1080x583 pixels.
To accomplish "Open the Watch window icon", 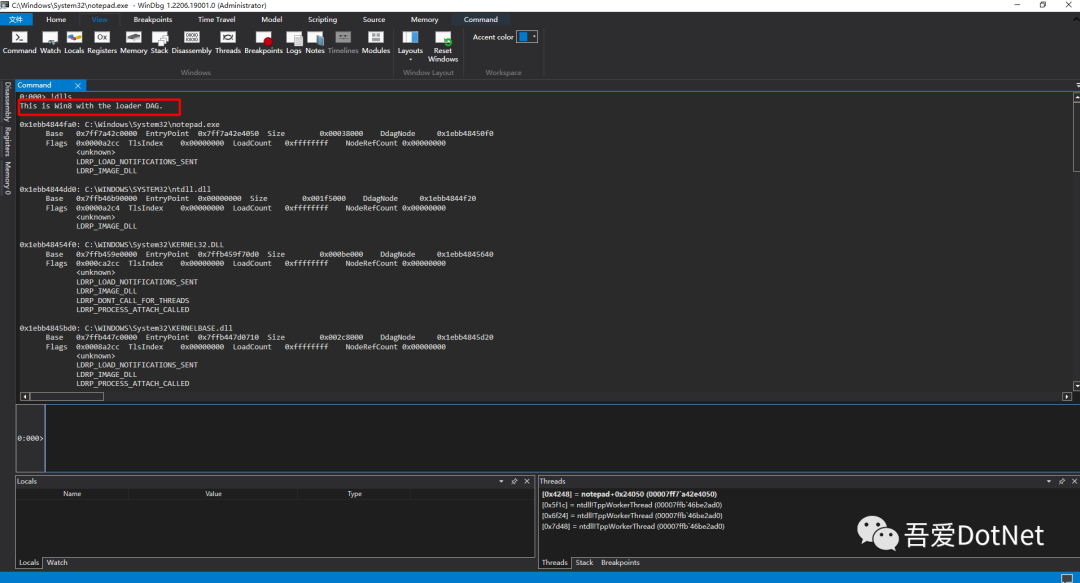I will (50, 42).
